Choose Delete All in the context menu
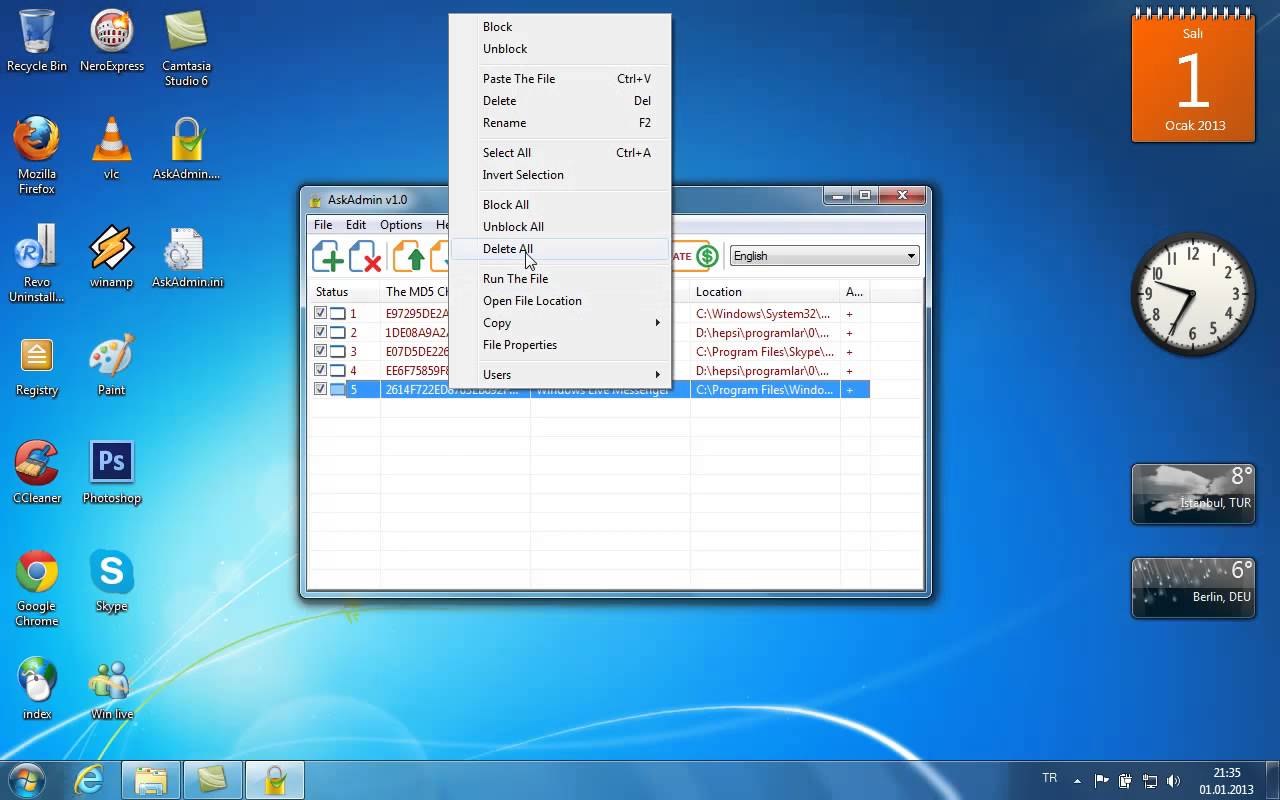Image resolution: width=1280 pixels, height=800 pixels. pyautogui.click(x=508, y=249)
